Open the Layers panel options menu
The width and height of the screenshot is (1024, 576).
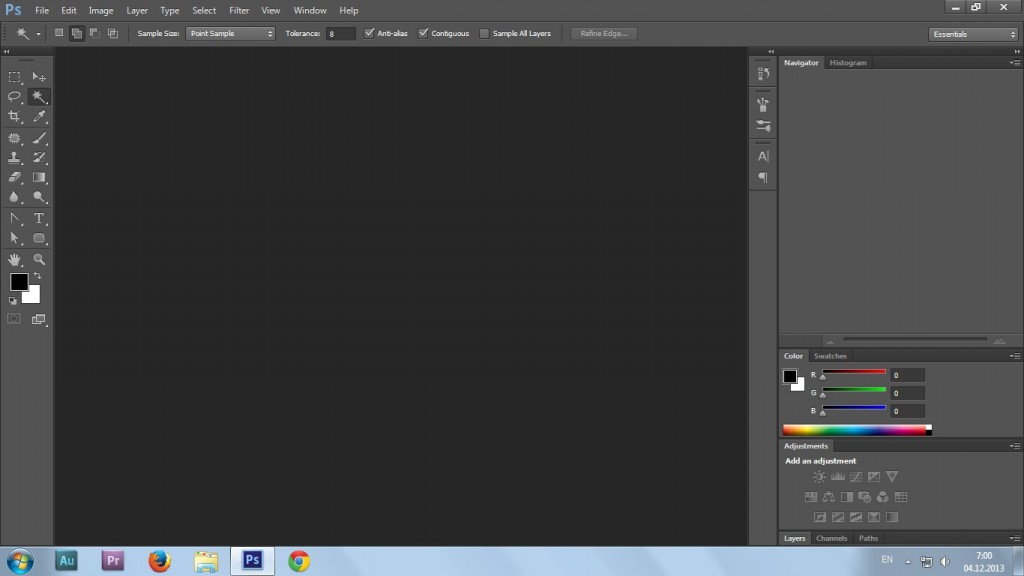tap(1015, 538)
